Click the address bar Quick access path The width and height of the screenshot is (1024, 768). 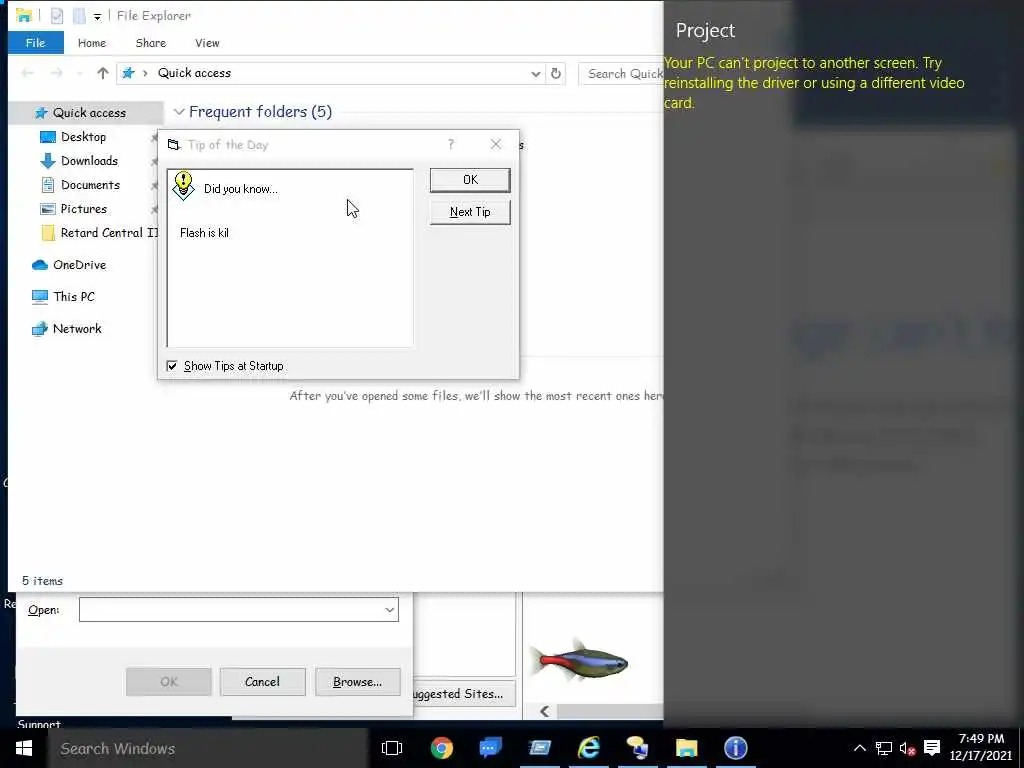(x=194, y=73)
